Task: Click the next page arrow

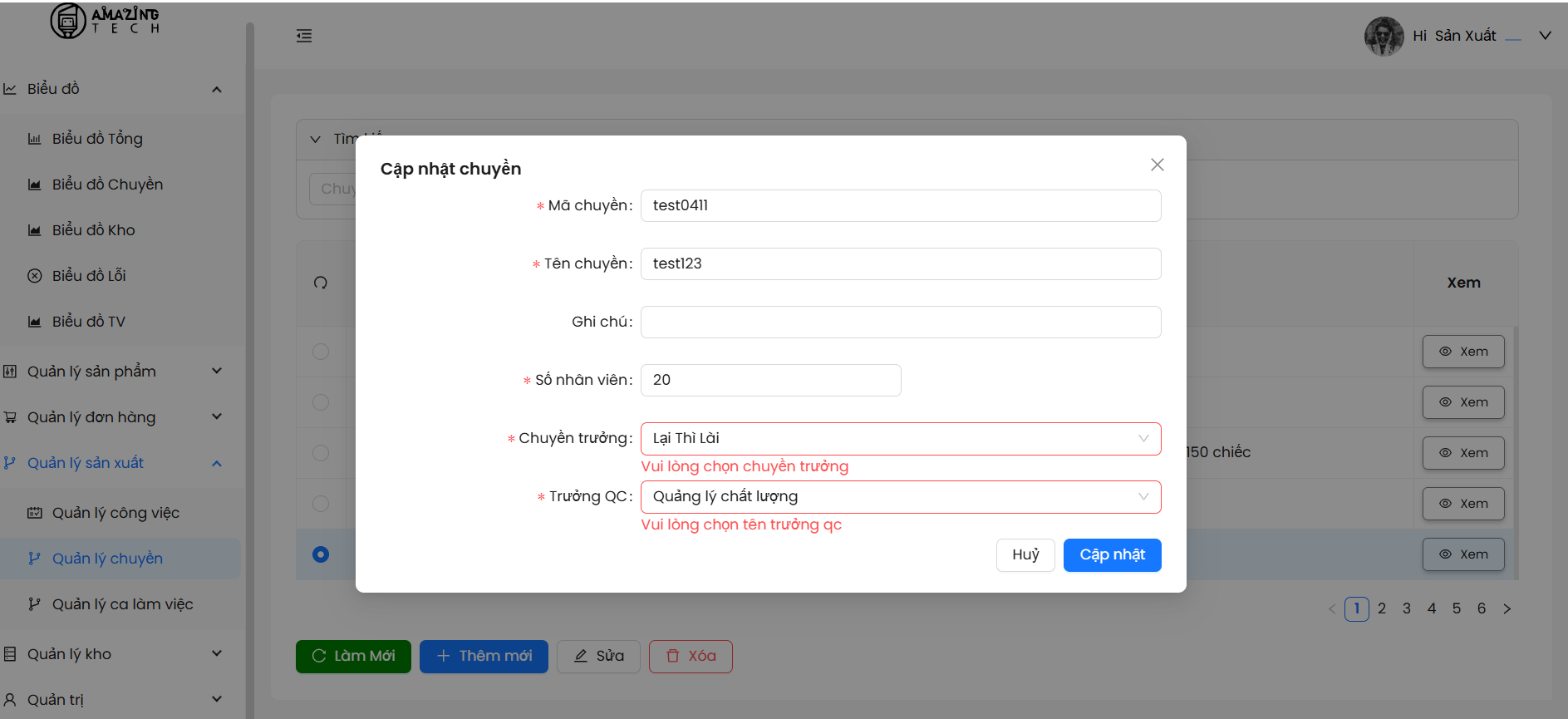Action: pos(1507,609)
